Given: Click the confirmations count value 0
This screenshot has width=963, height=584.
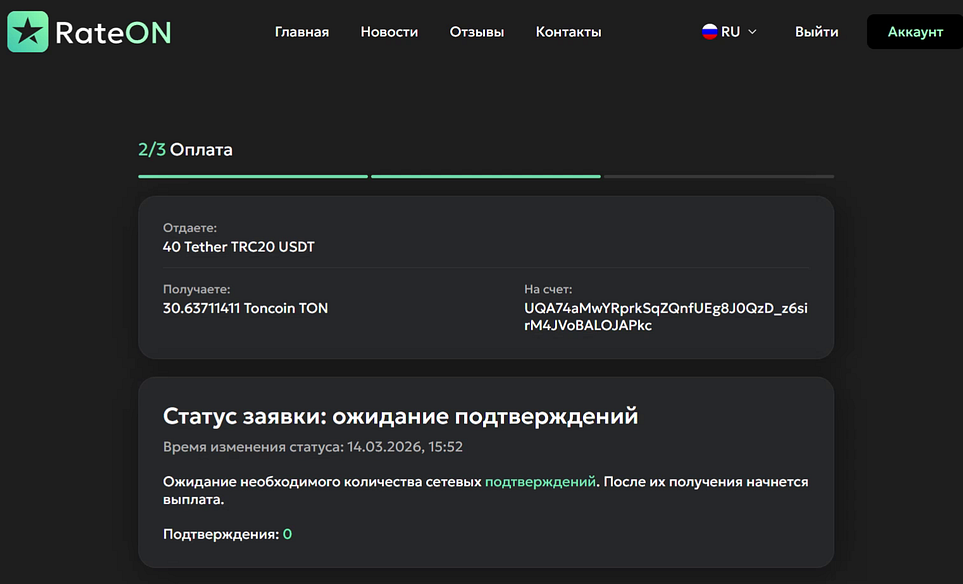Looking at the screenshot, I should point(287,535).
